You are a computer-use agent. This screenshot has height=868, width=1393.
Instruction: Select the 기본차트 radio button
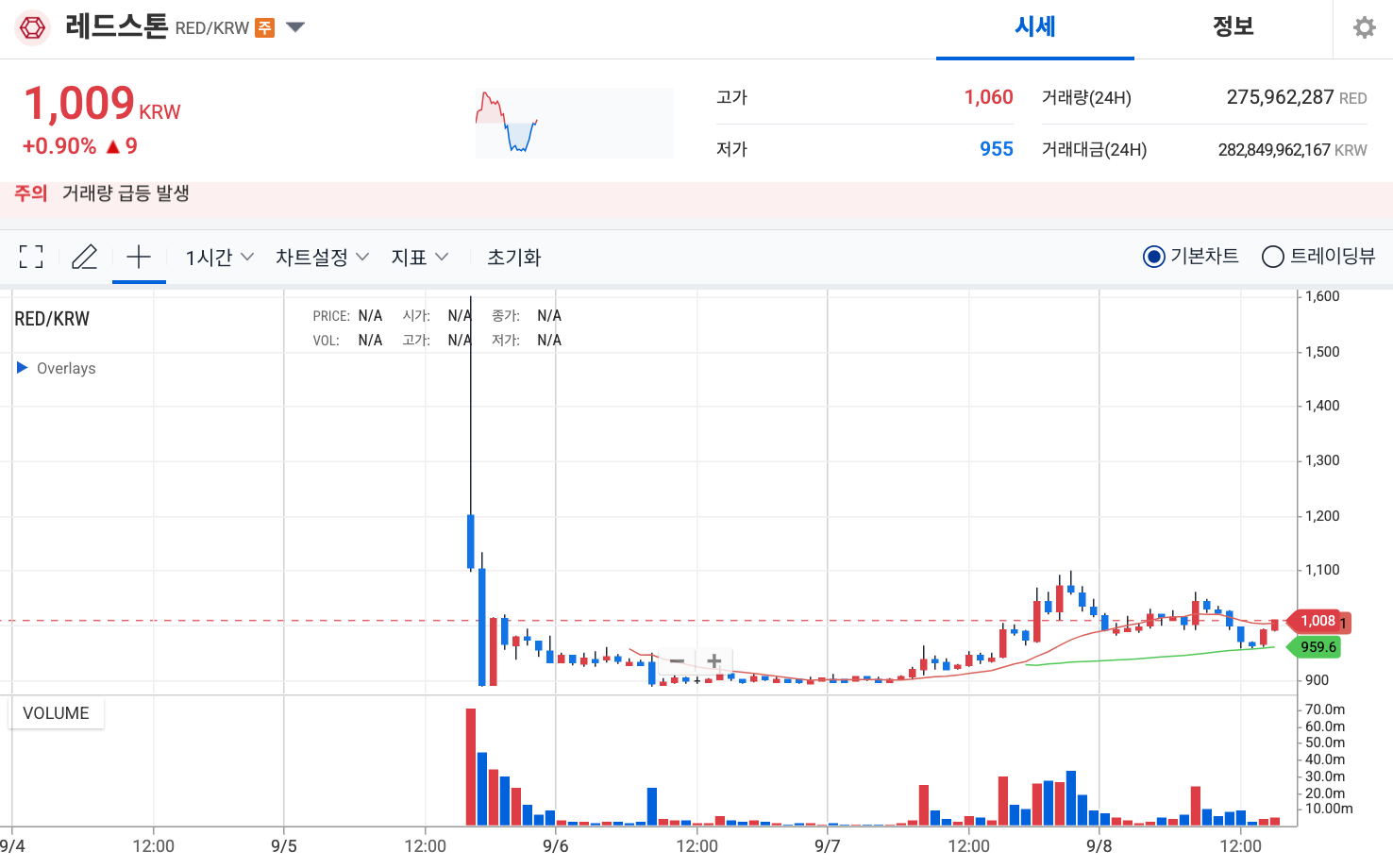point(1153,256)
